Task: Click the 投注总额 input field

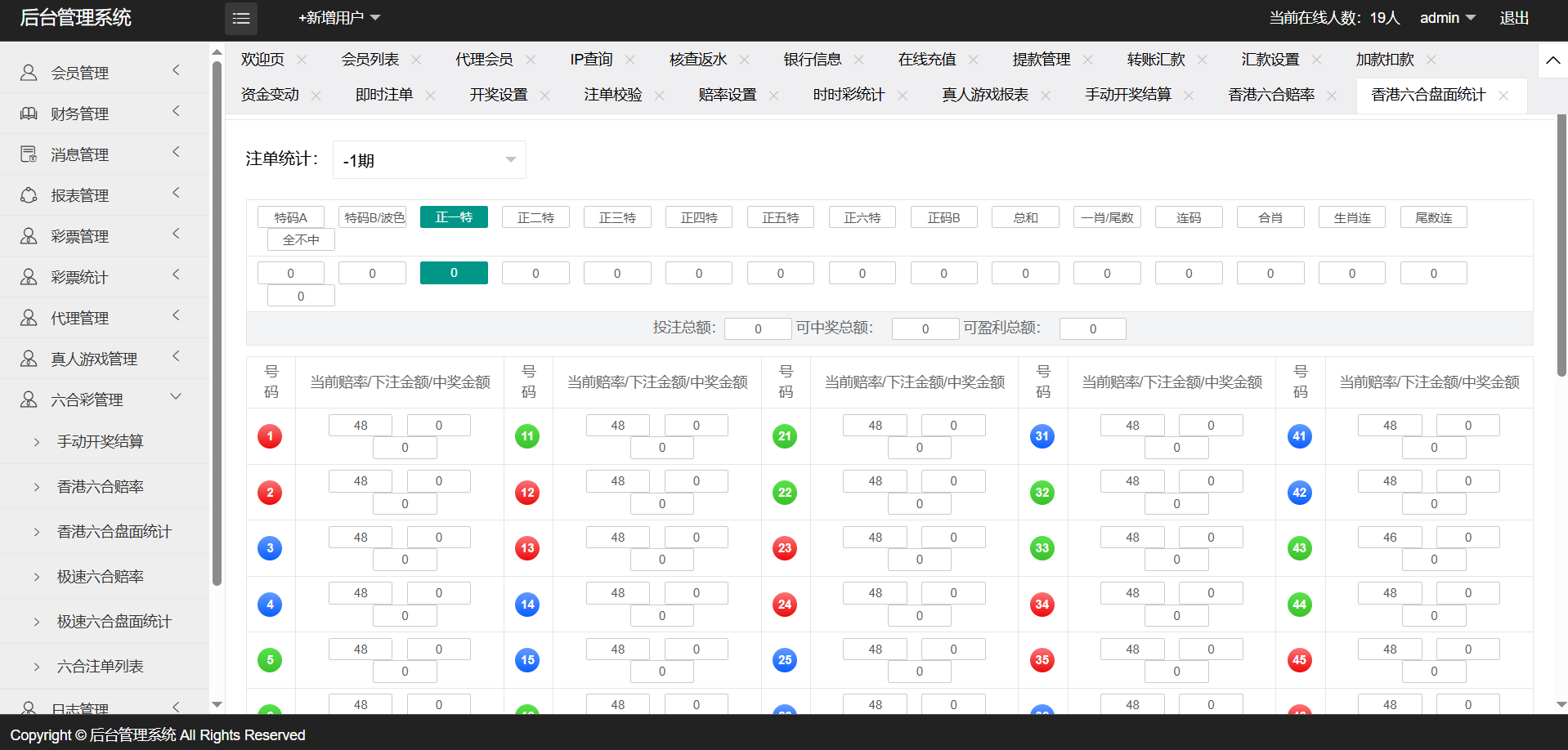Action: (x=758, y=328)
